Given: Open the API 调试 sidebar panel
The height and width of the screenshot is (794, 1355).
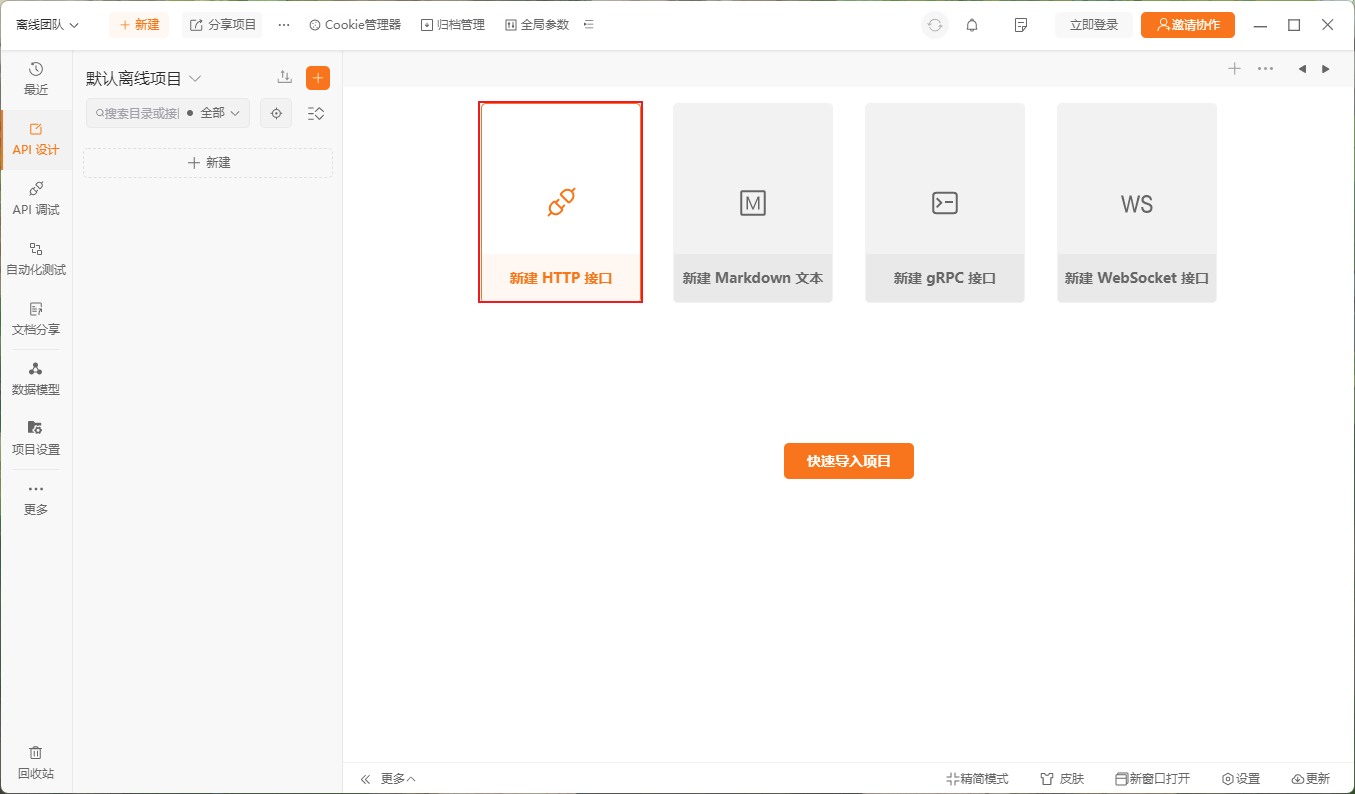Looking at the screenshot, I should pos(36,198).
